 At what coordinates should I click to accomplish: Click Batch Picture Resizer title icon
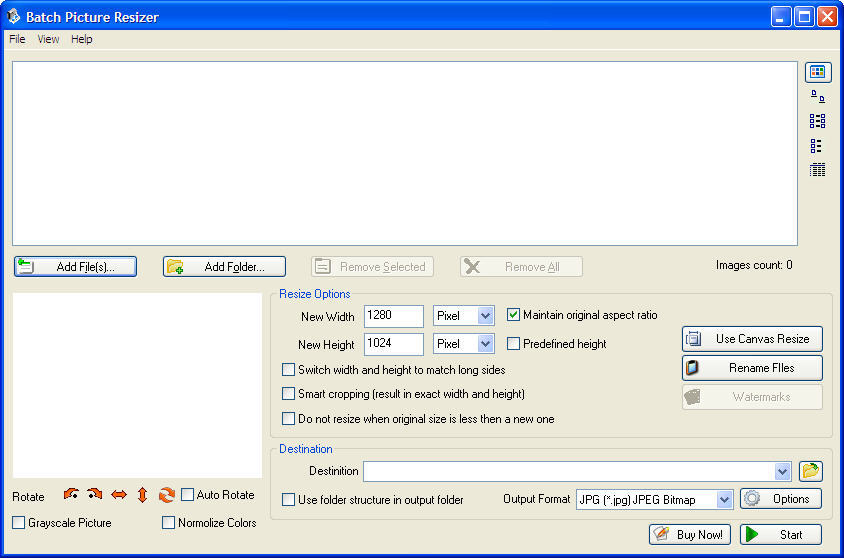(x=13, y=16)
